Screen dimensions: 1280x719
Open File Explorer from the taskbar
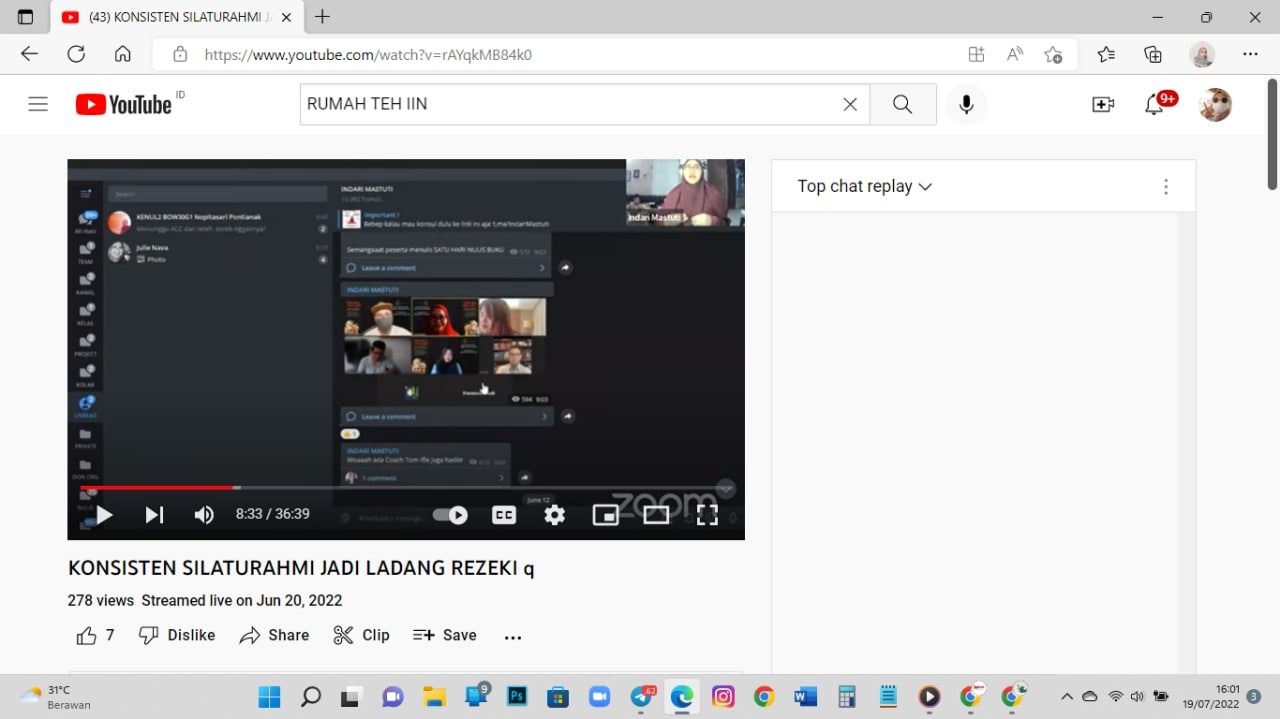(433, 697)
